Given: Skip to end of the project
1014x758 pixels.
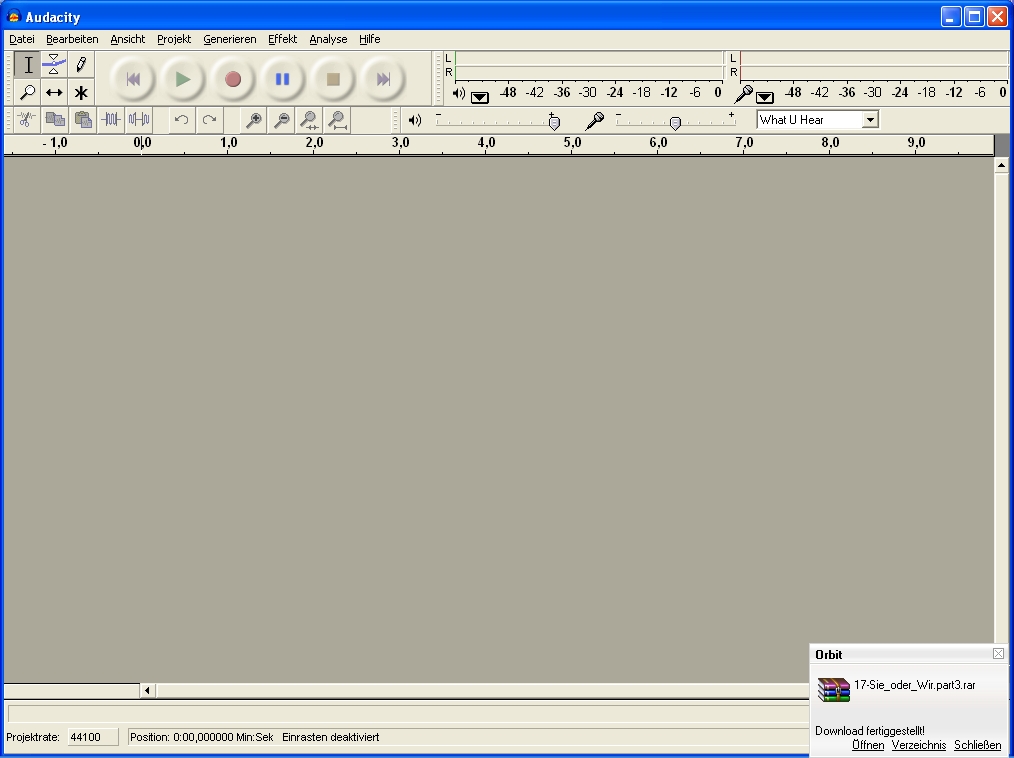Looking at the screenshot, I should [383, 80].
